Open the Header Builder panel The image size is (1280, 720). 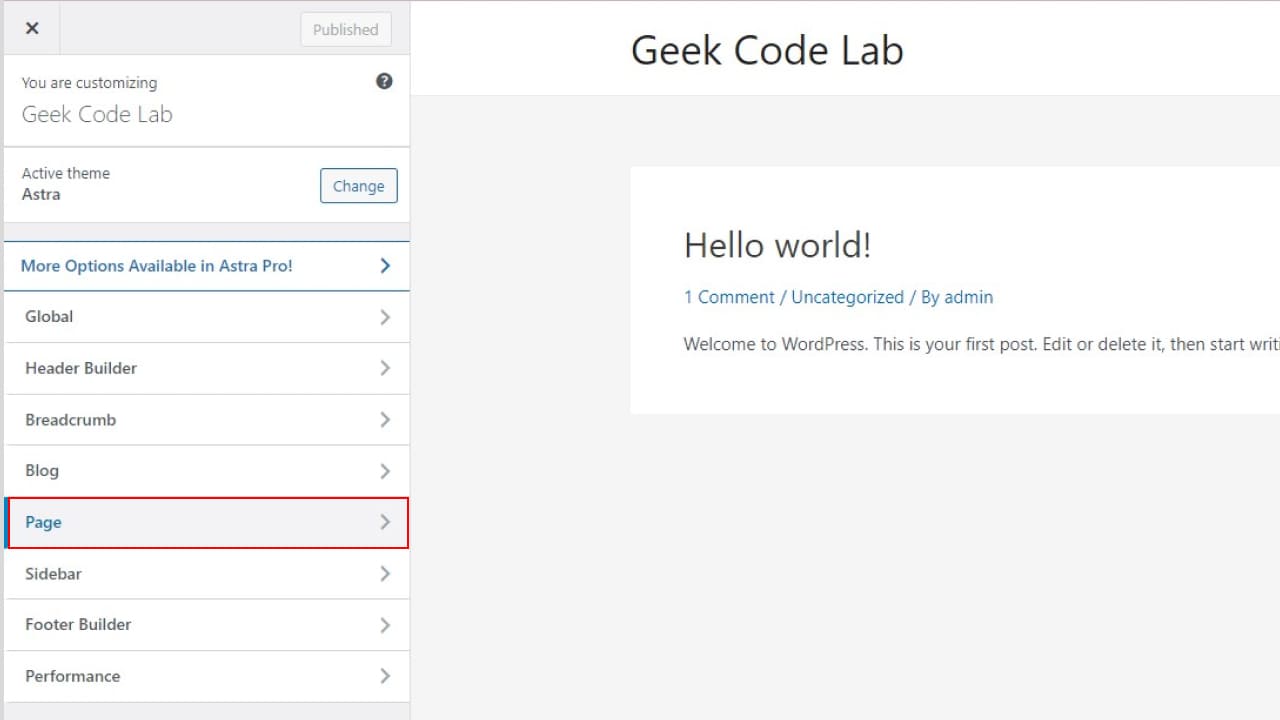(x=207, y=368)
